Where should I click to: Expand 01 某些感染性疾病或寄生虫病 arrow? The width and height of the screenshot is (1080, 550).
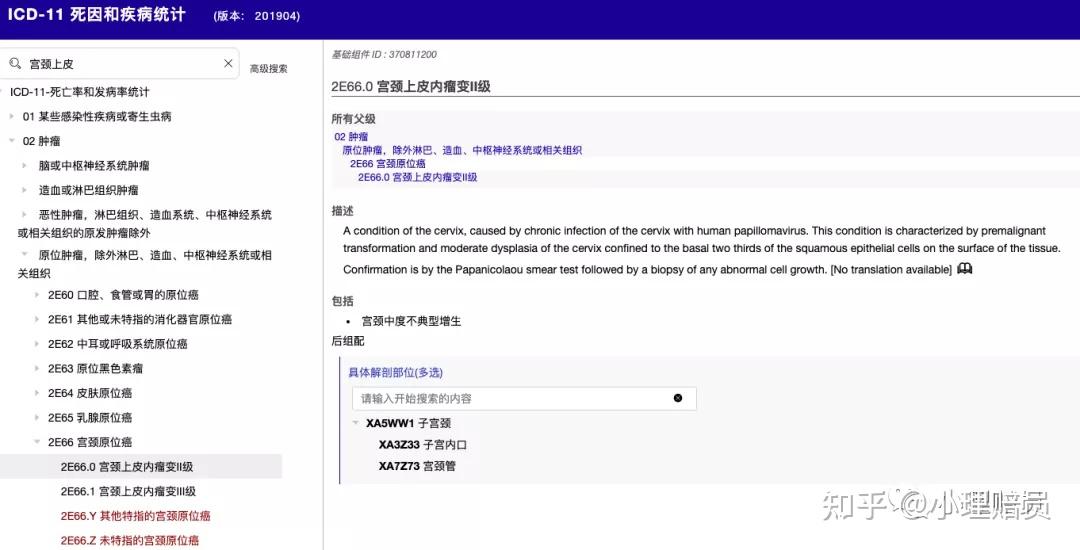(11, 116)
